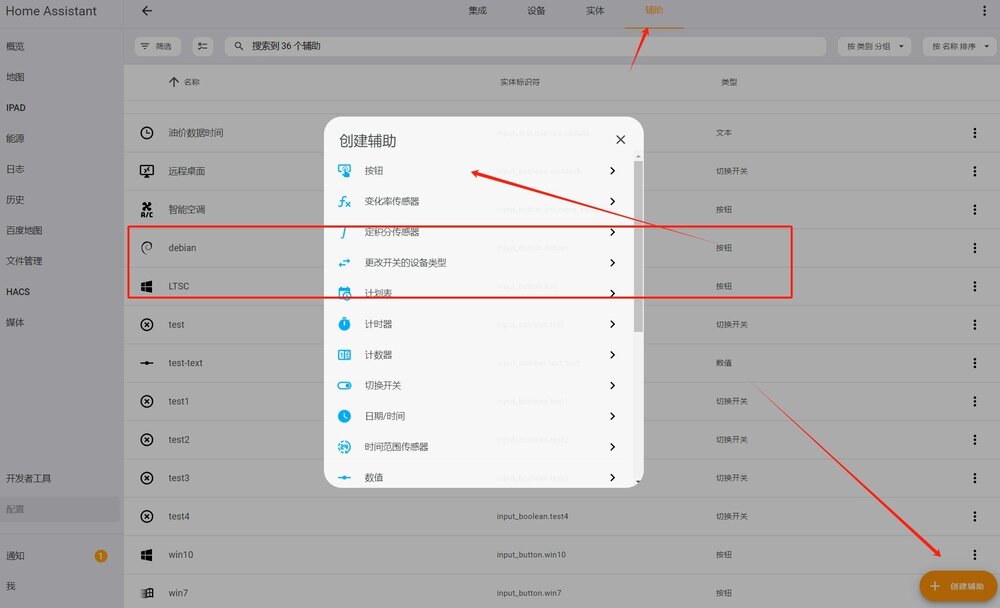Open the test1 helper row

click(x=562, y=401)
